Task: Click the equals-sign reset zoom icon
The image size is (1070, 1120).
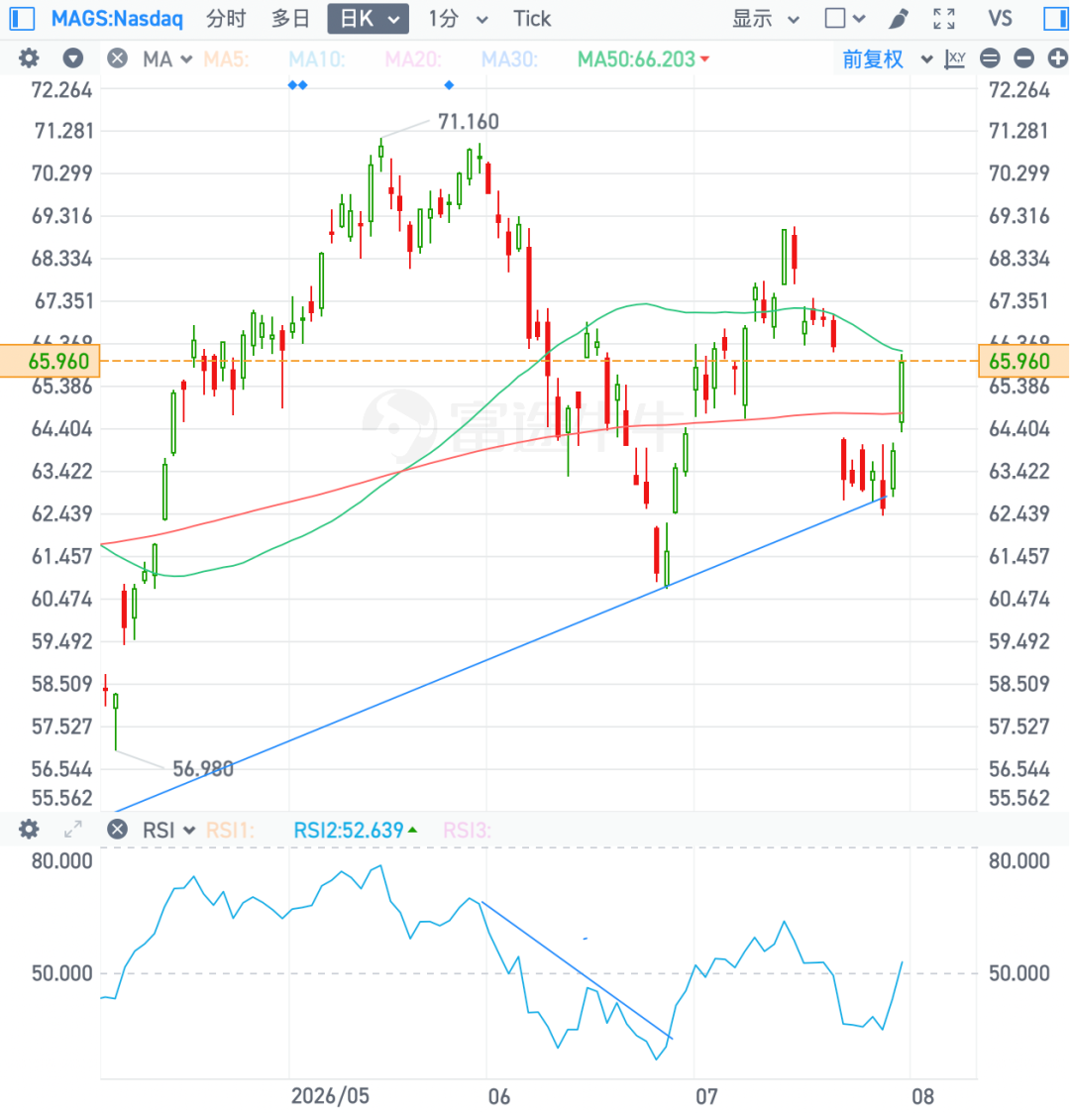Action: point(990,58)
